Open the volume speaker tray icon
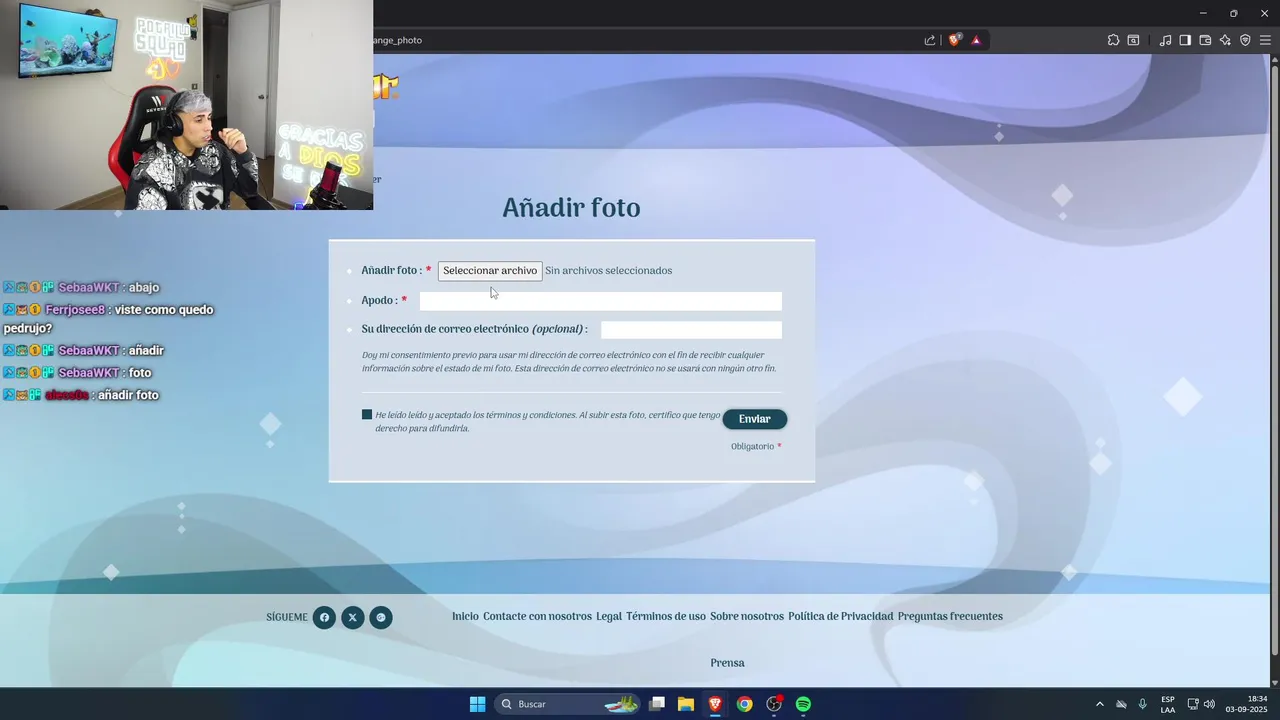The width and height of the screenshot is (1280, 720). [x=1209, y=704]
